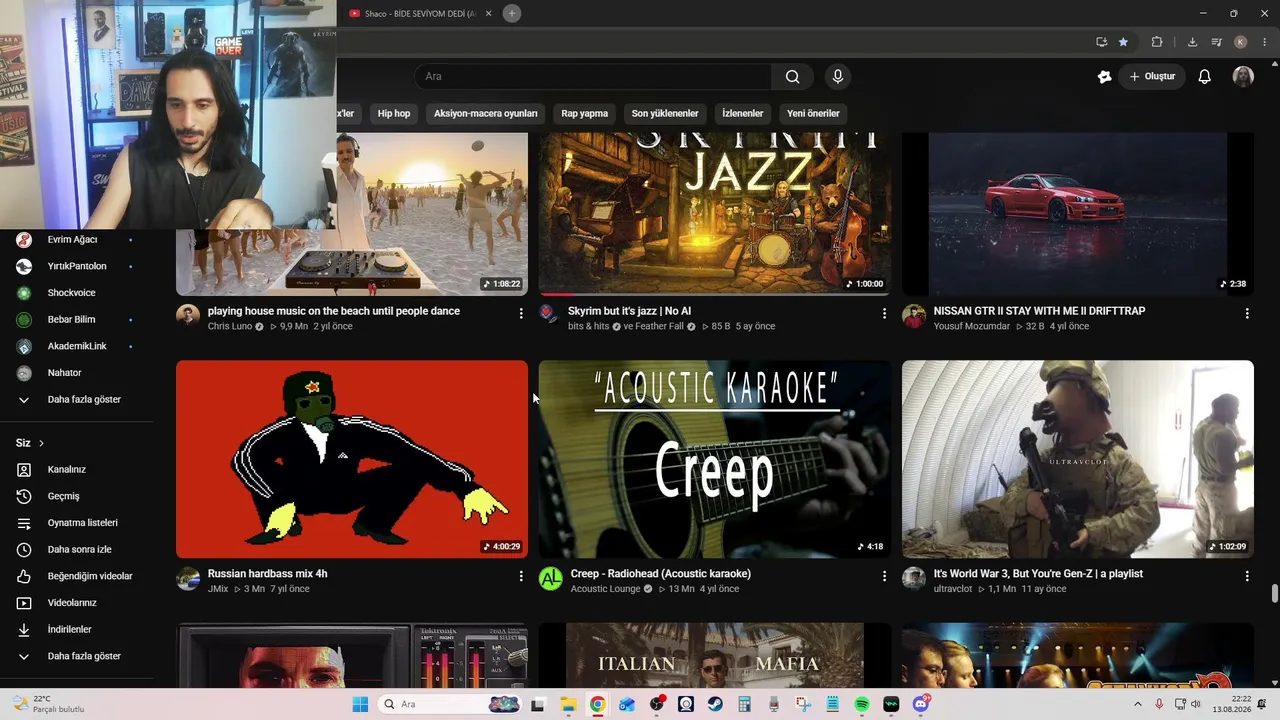Open File Explorer from the taskbar
Image resolution: width=1280 pixels, height=720 pixels.
568,705
